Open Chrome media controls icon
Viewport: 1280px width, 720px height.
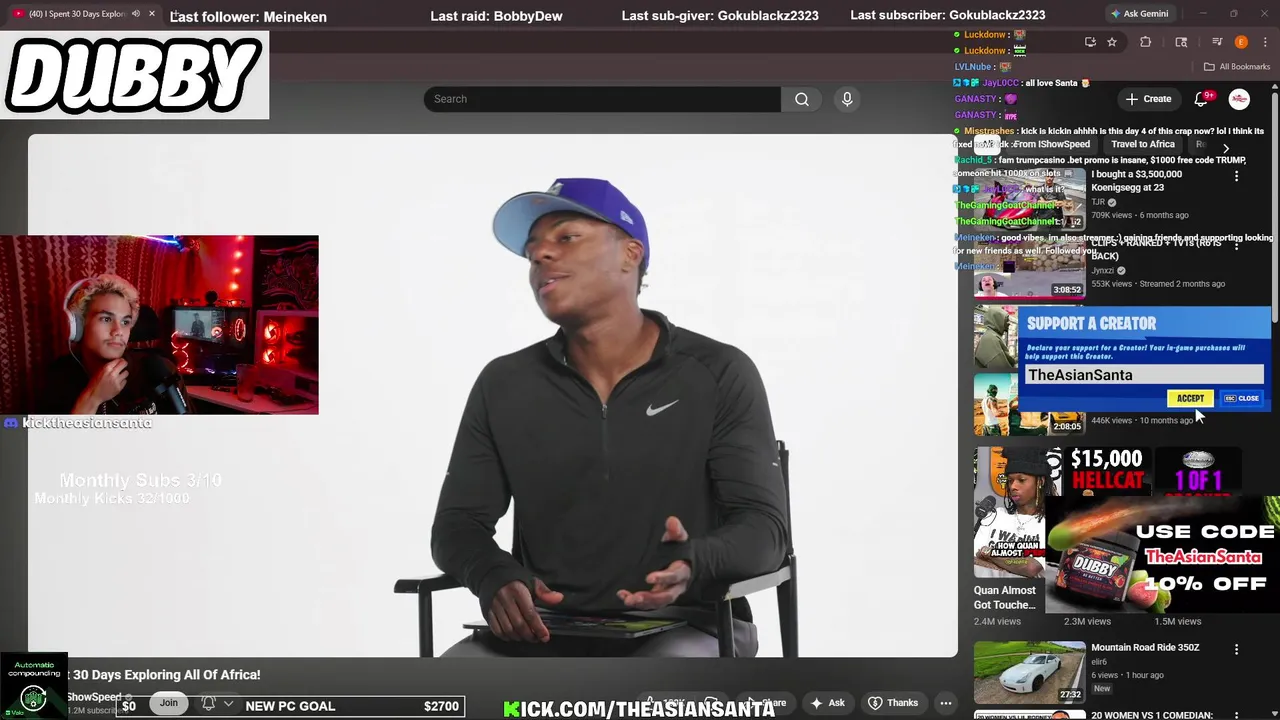[x=1217, y=42]
